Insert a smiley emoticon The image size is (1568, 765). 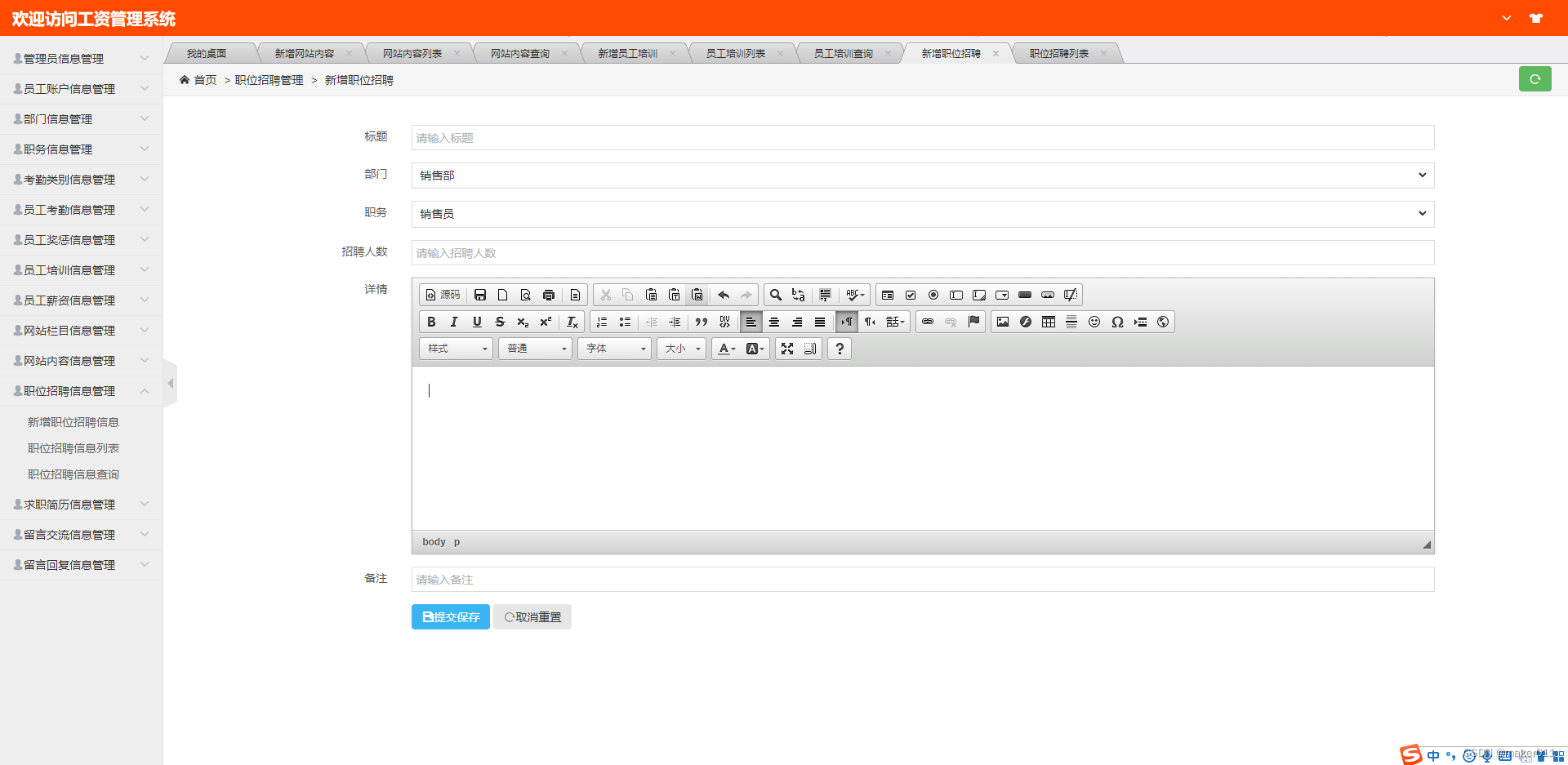1094,322
